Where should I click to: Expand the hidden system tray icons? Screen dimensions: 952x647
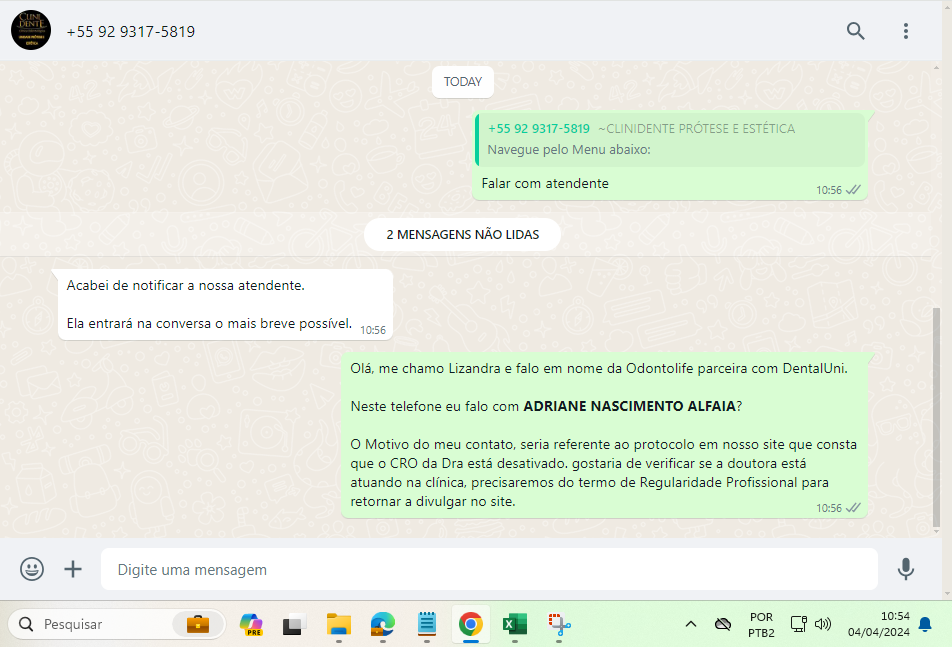click(x=690, y=625)
